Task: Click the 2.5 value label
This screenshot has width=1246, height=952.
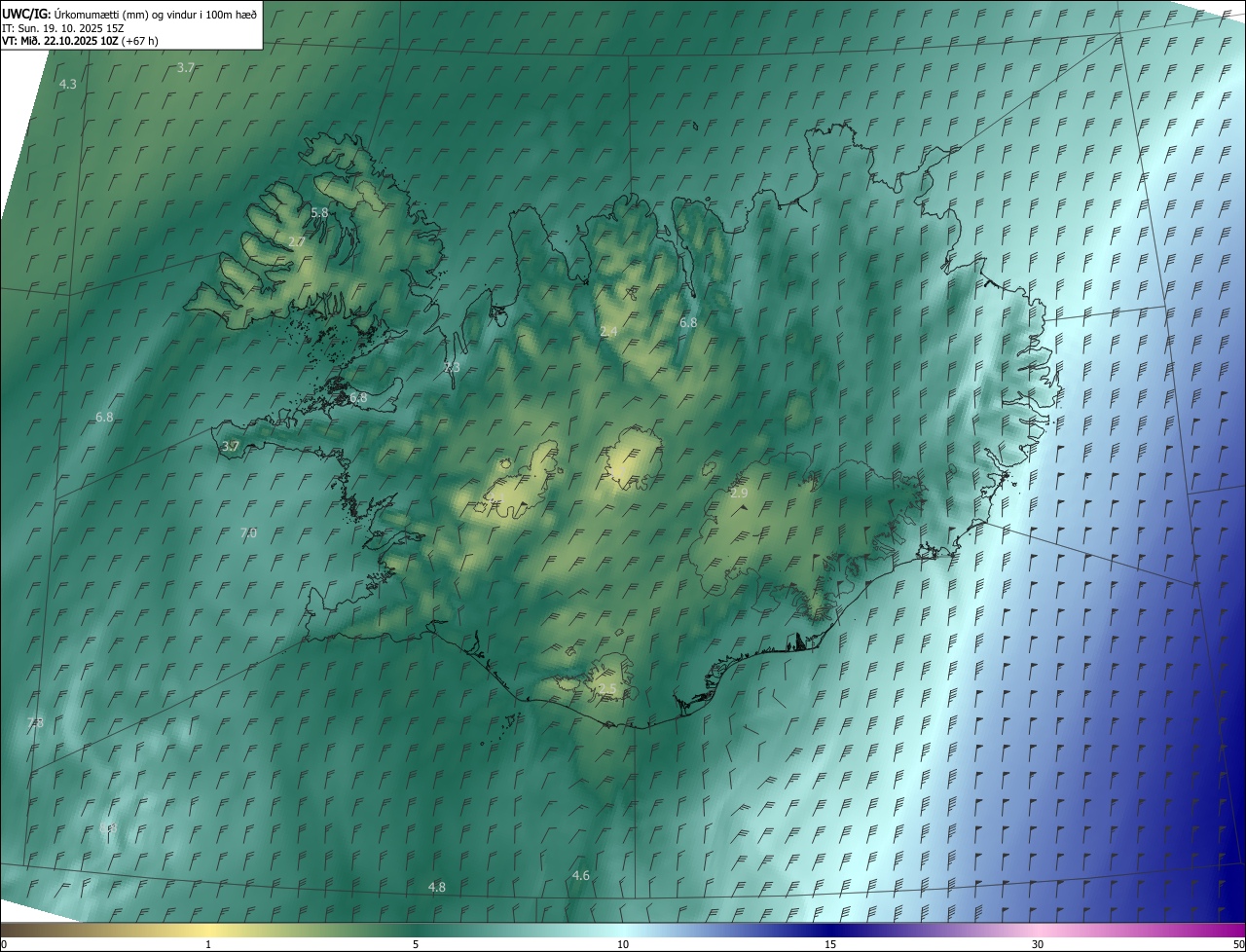Action: click(607, 689)
